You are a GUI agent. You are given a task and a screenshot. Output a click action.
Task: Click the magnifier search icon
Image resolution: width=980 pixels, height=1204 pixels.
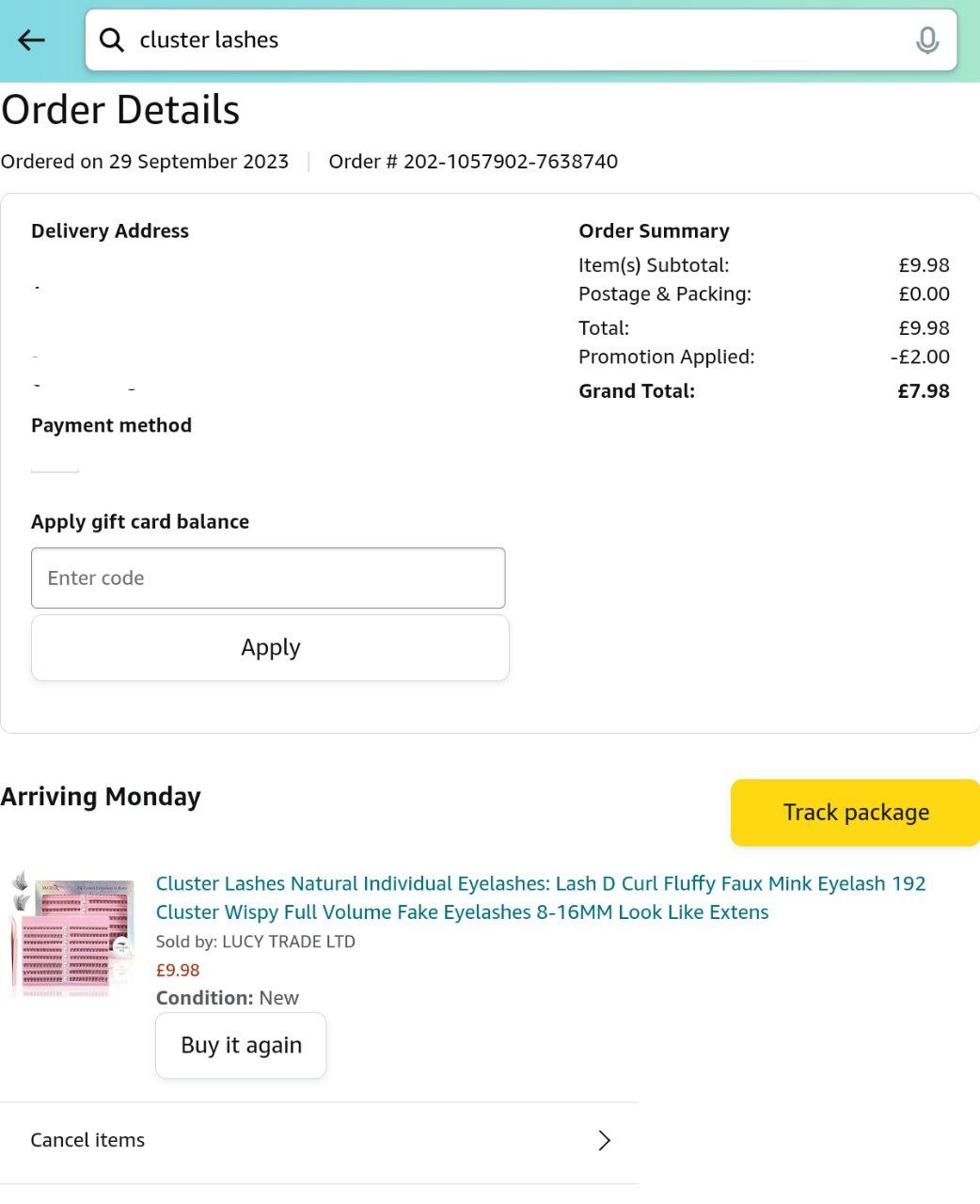112,40
